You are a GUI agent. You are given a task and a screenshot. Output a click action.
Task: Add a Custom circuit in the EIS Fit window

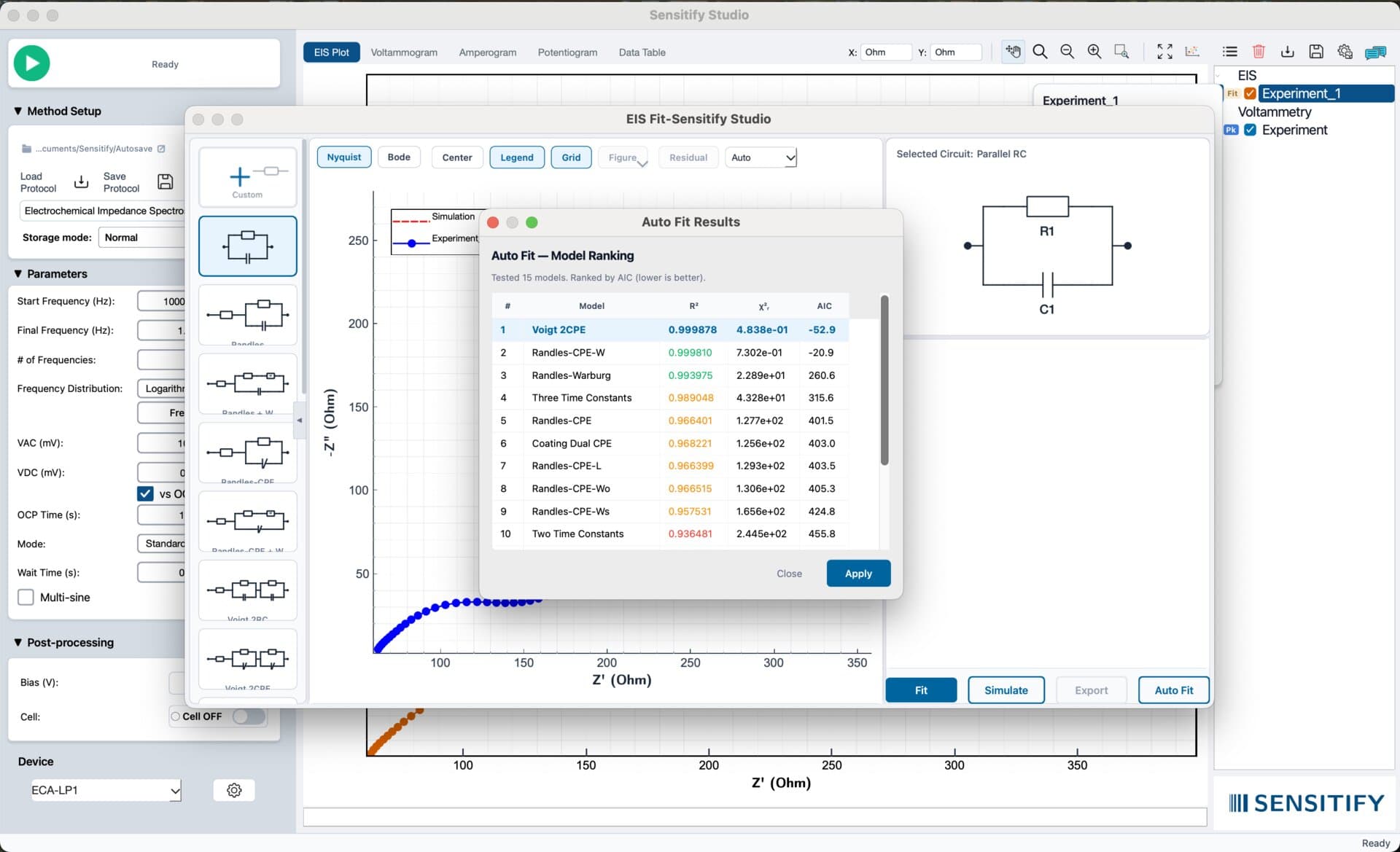[248, 178]
